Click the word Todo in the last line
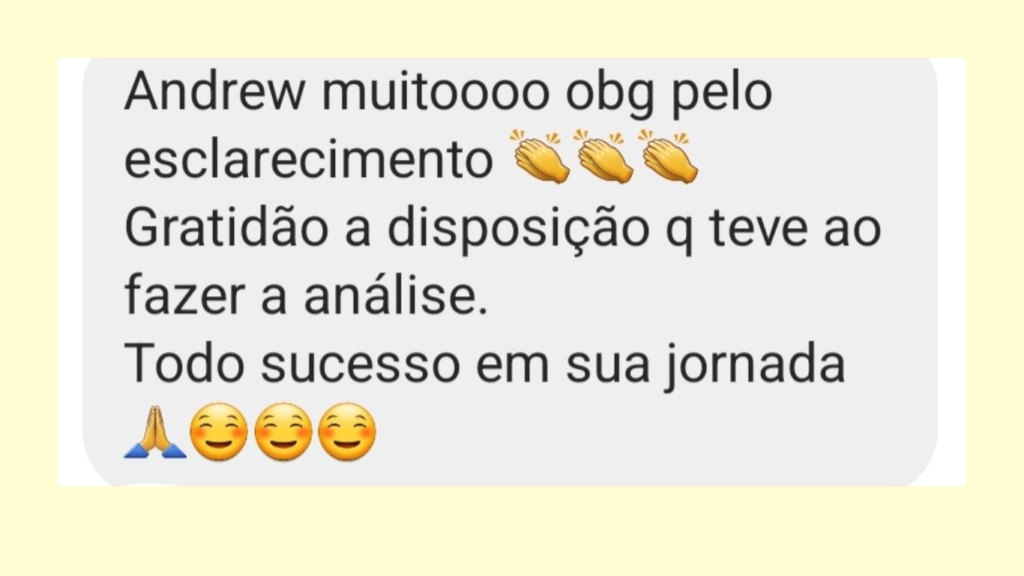Image resolution: width=1024 pixels, height=576 pixels. (x=184, y=364)
